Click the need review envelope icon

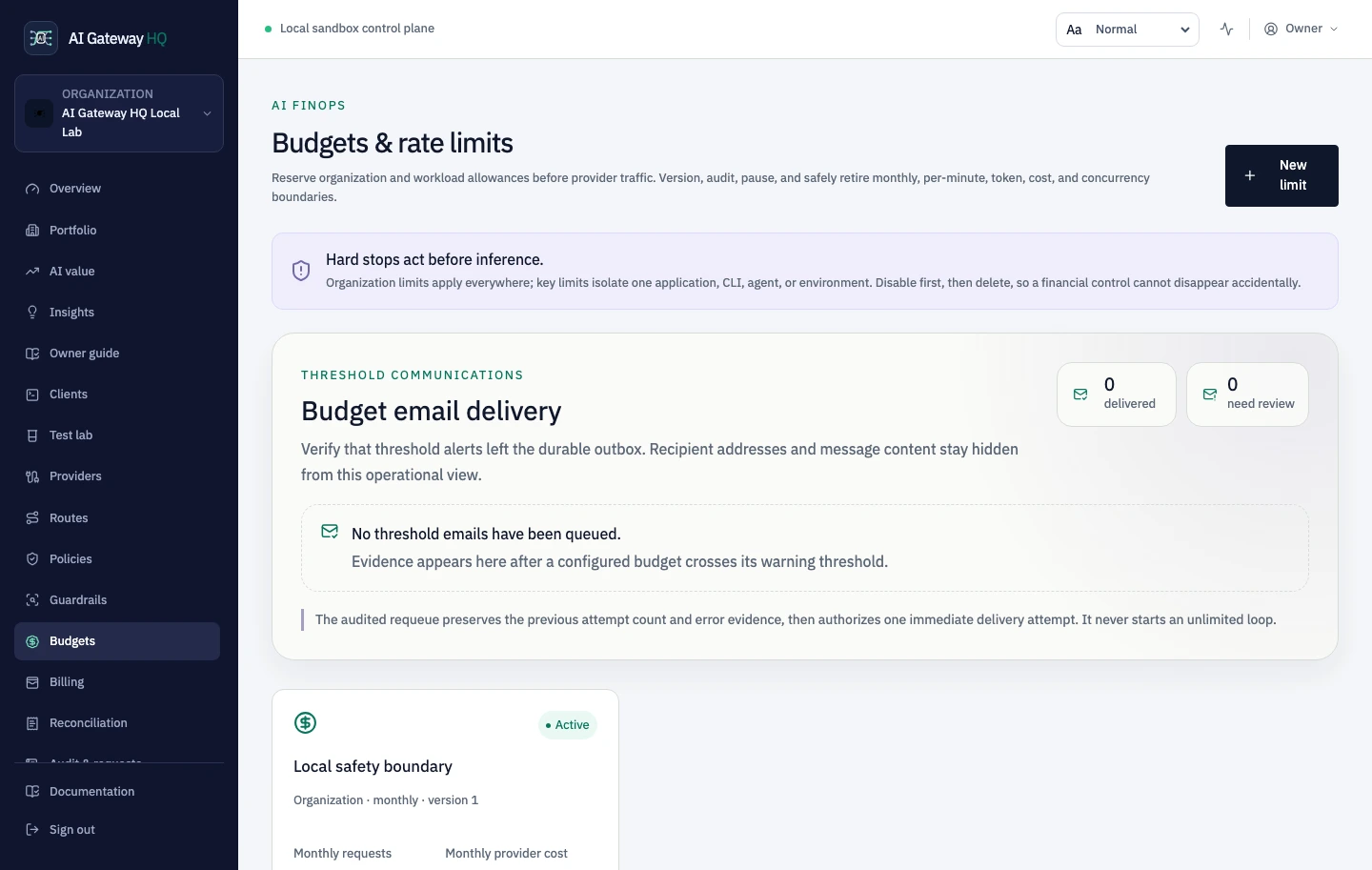(1210, 395)
